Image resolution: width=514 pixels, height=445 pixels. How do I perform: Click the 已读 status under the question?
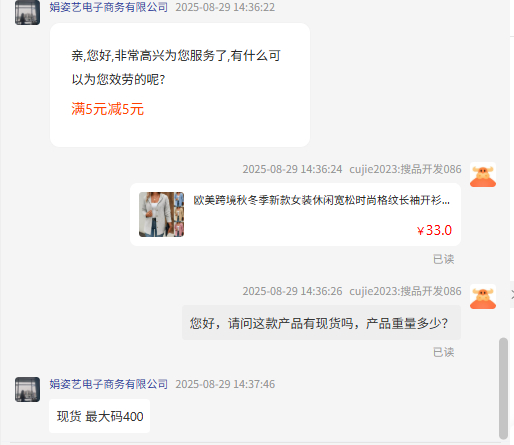pyautogui.click(x=443, y=352)
